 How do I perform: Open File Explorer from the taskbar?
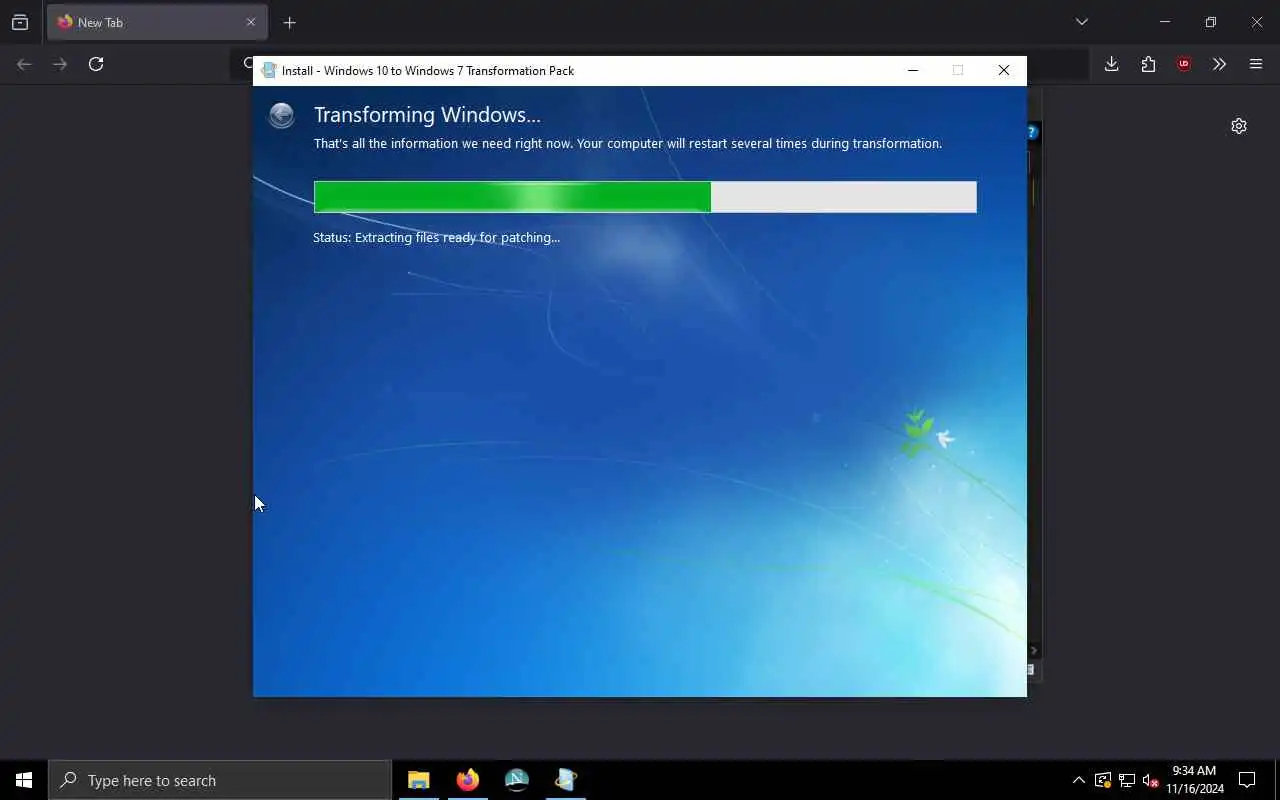click(x=418, y=780)
